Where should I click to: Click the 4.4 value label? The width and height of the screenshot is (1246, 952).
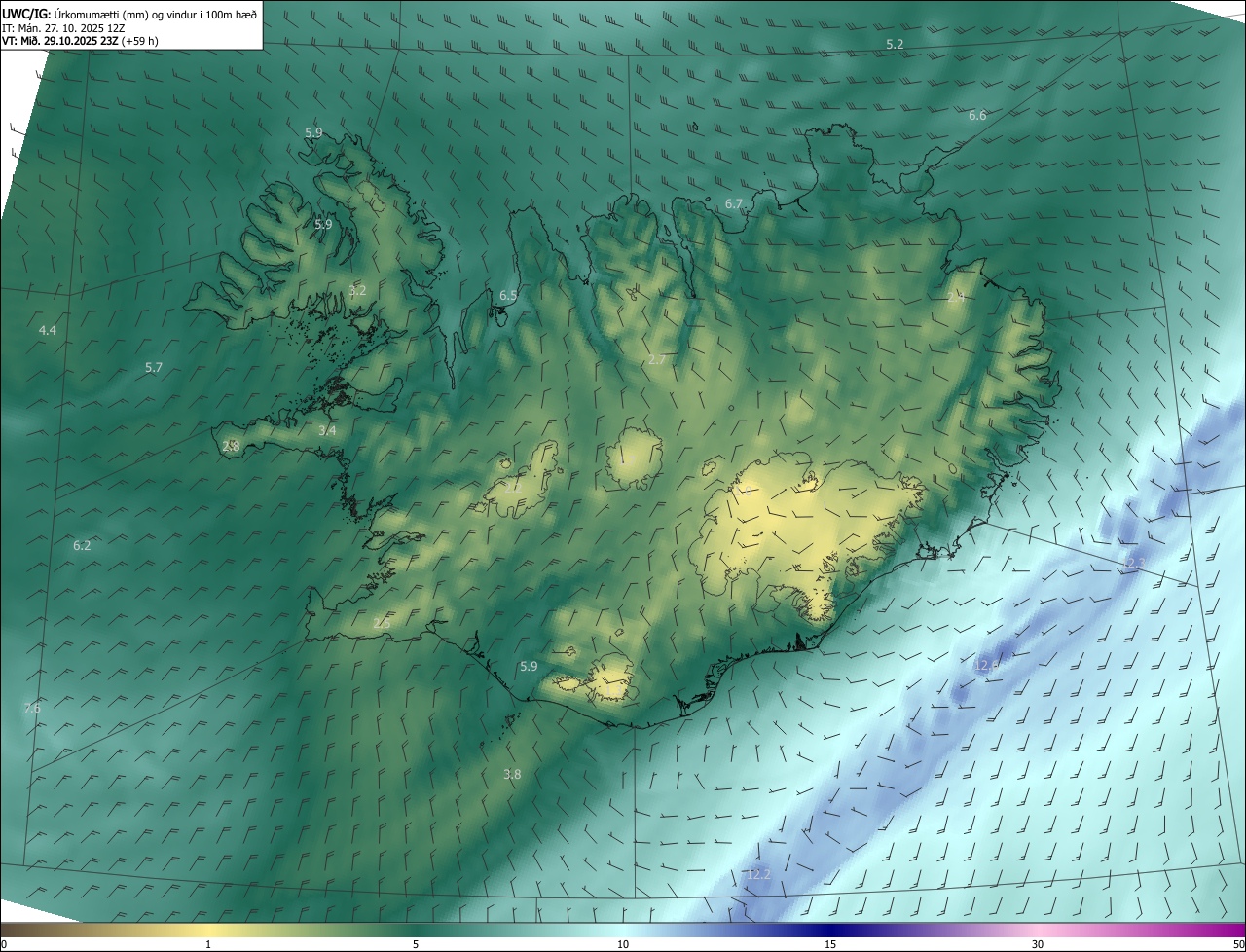(x=47, y=331)
